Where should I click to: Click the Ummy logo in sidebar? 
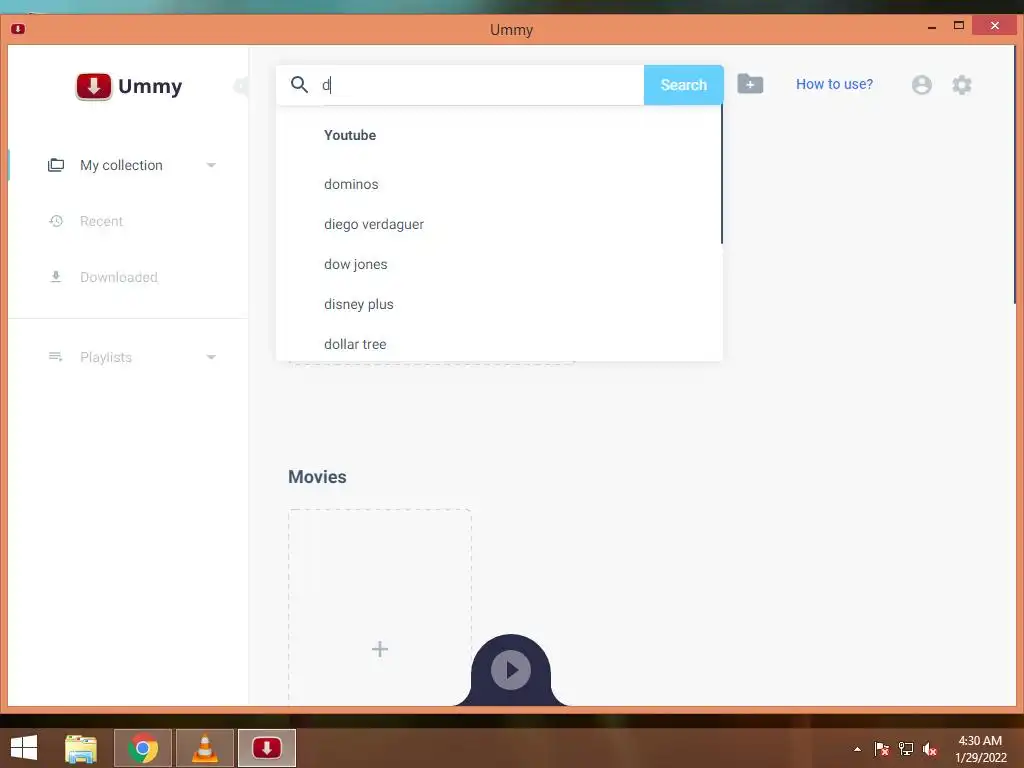point(129,86)
